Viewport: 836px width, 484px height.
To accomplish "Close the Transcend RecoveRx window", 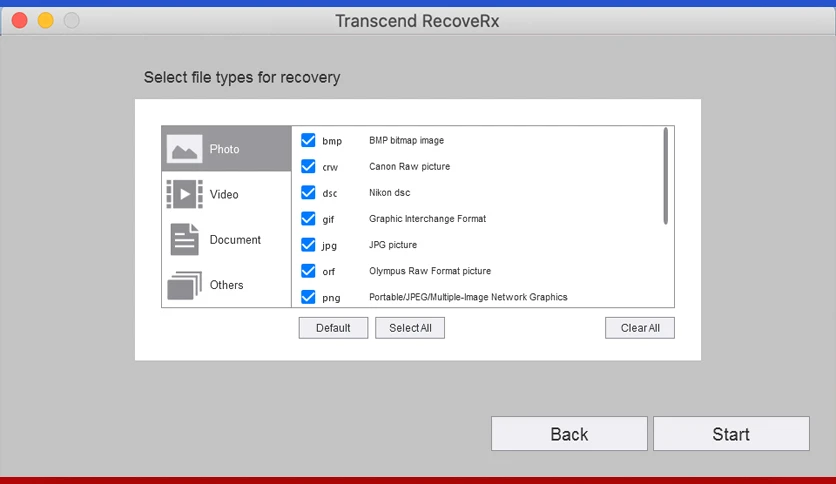I will [x=20, y=21].
